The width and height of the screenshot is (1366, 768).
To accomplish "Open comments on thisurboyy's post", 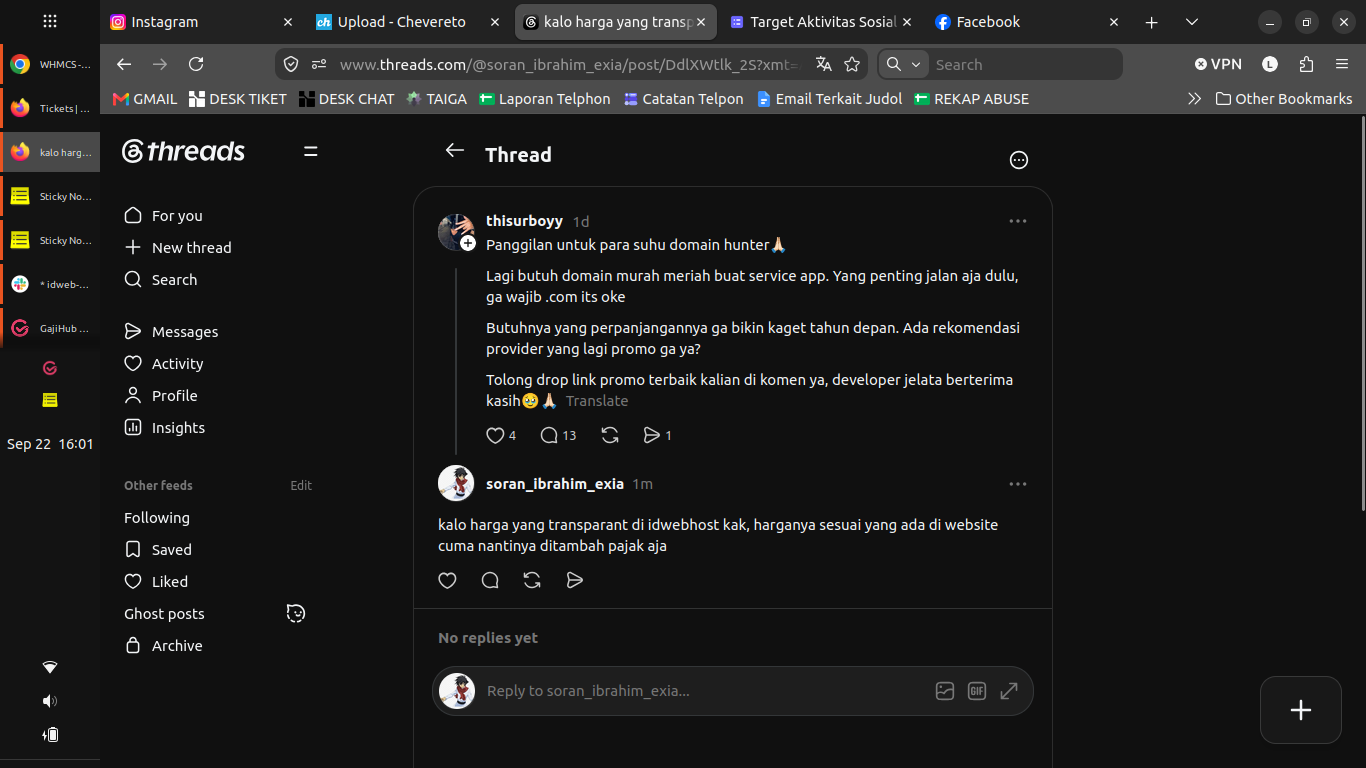I will click(x=558, y=435).
